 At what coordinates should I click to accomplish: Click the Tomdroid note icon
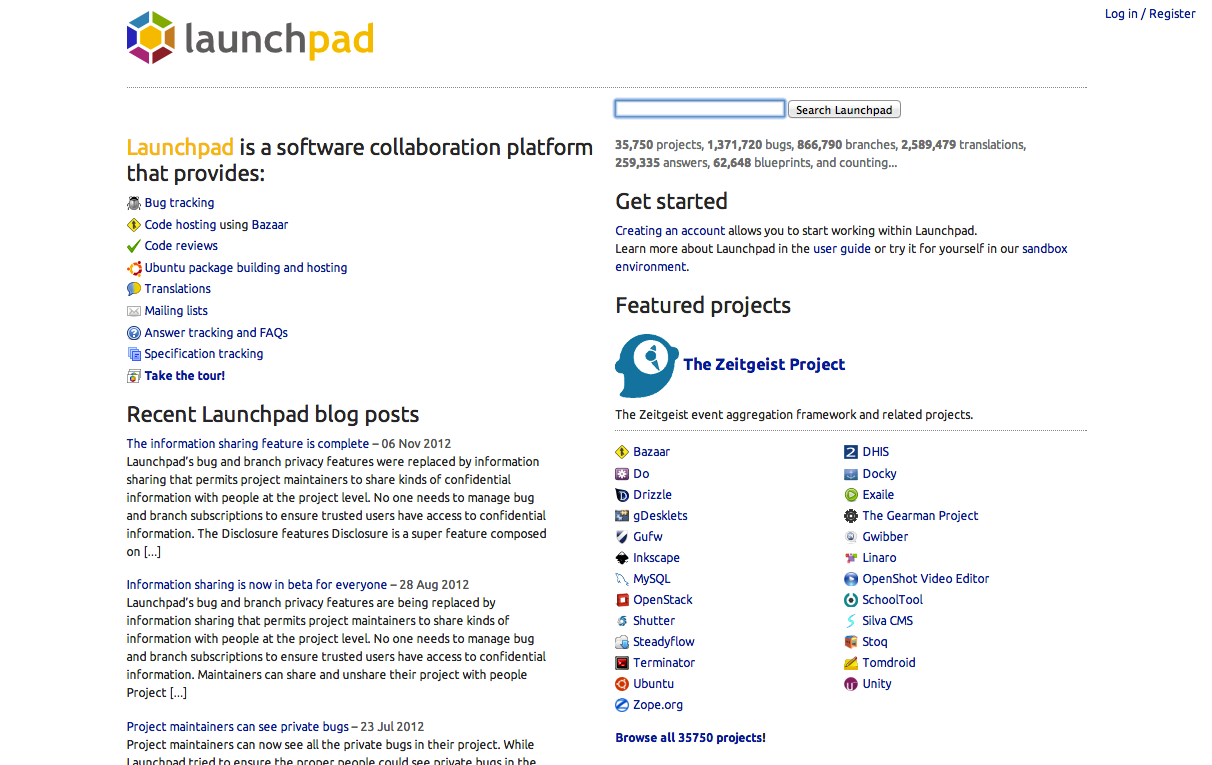(x=851, y=663)
